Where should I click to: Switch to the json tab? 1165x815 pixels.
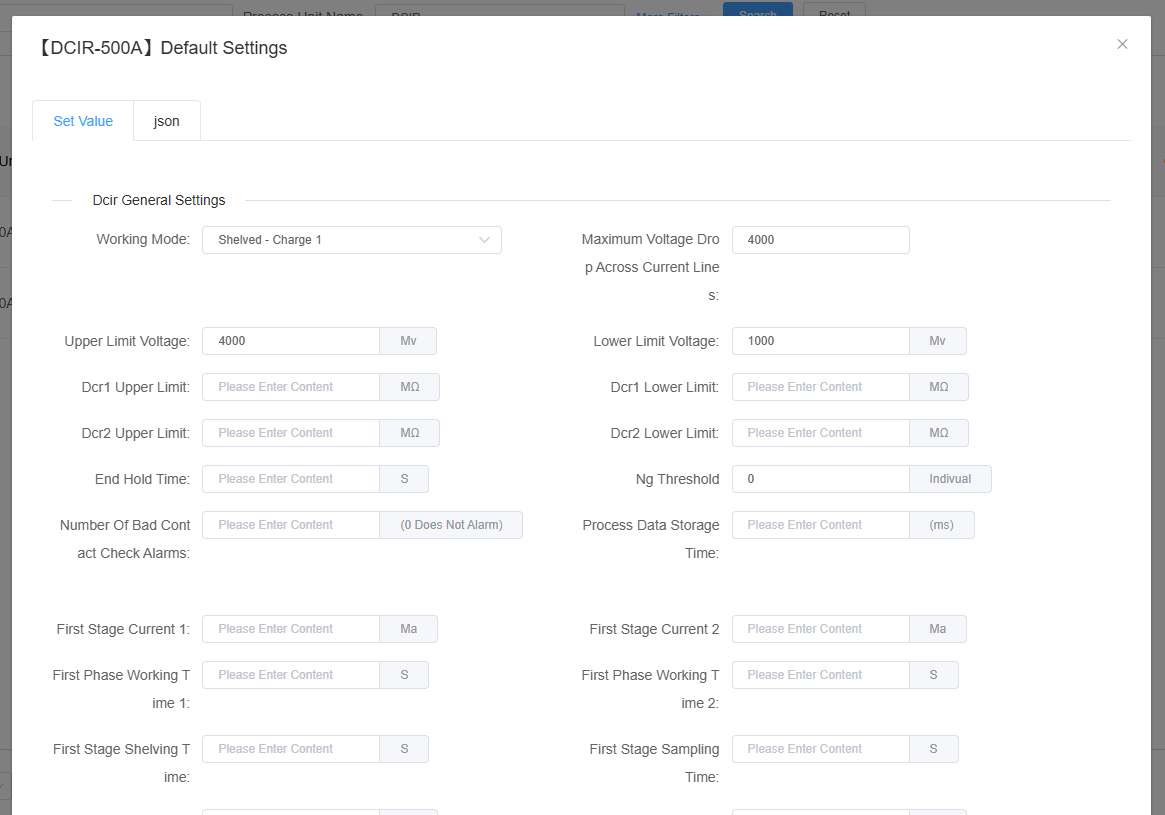point(166,121)
